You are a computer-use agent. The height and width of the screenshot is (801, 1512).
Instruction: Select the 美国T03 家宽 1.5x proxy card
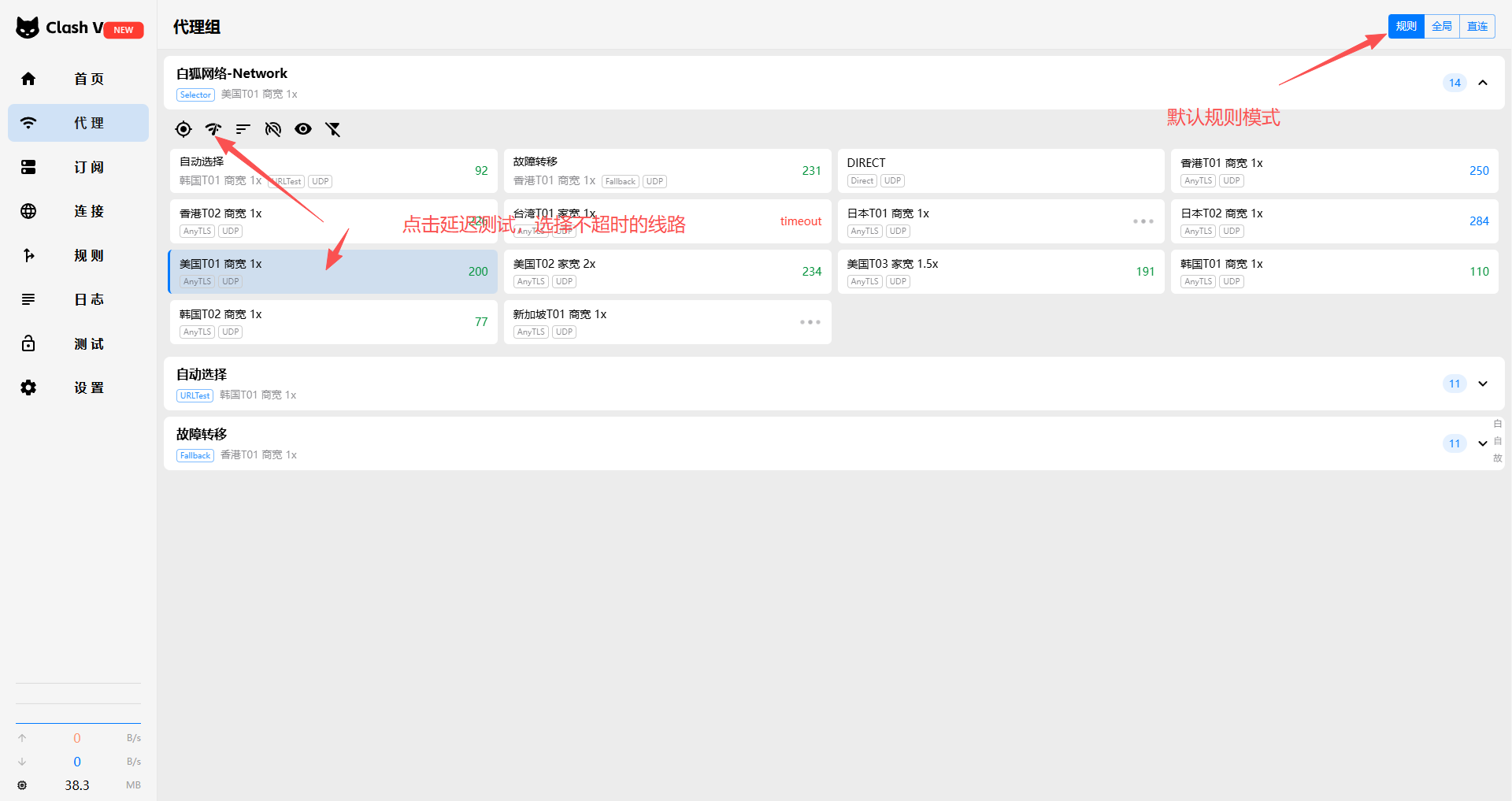tap(1001, 272)
